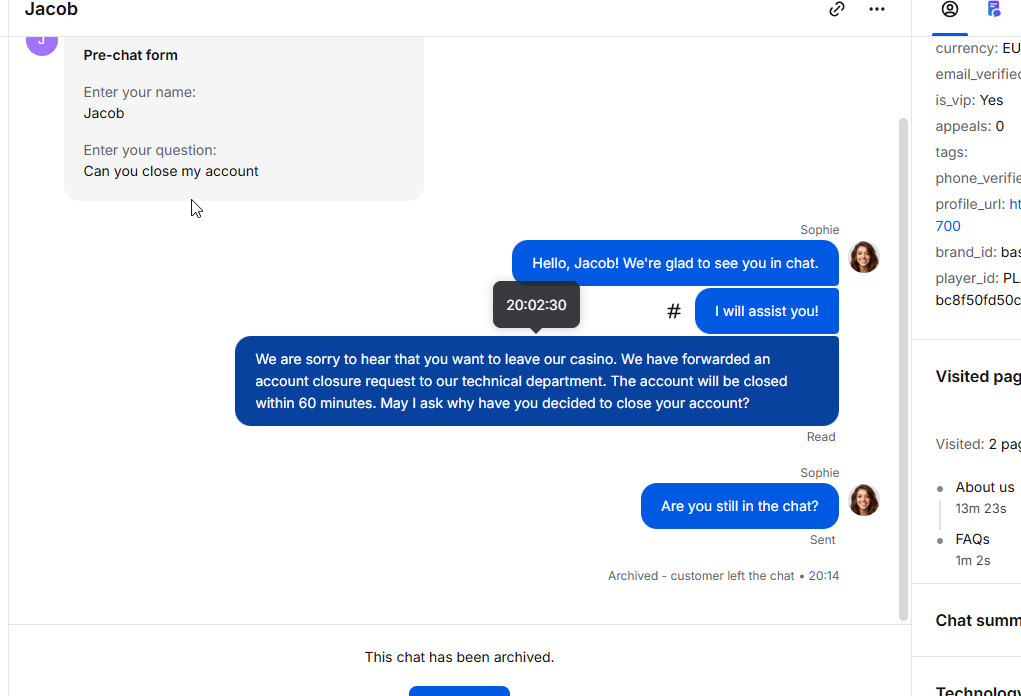
Task: Click the 'Are you still in the chat?' message
Action: pos(740,506)
